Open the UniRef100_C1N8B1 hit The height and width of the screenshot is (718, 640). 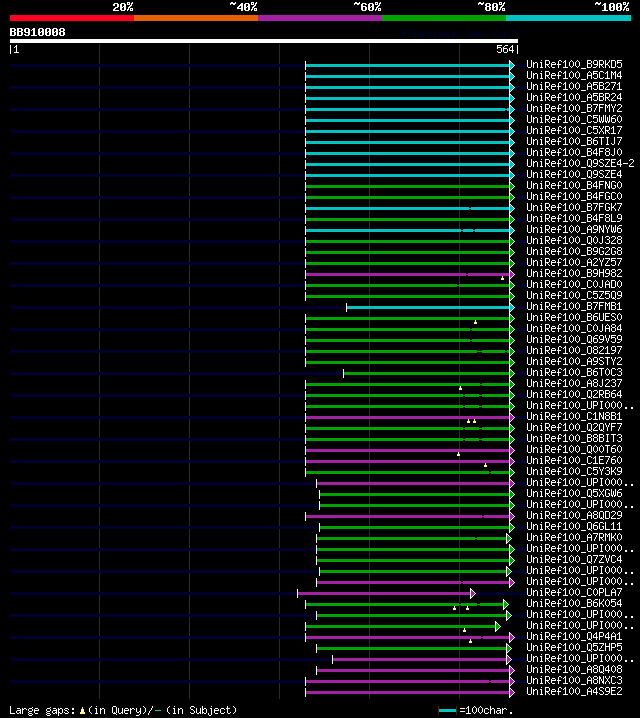pos(574,416)
